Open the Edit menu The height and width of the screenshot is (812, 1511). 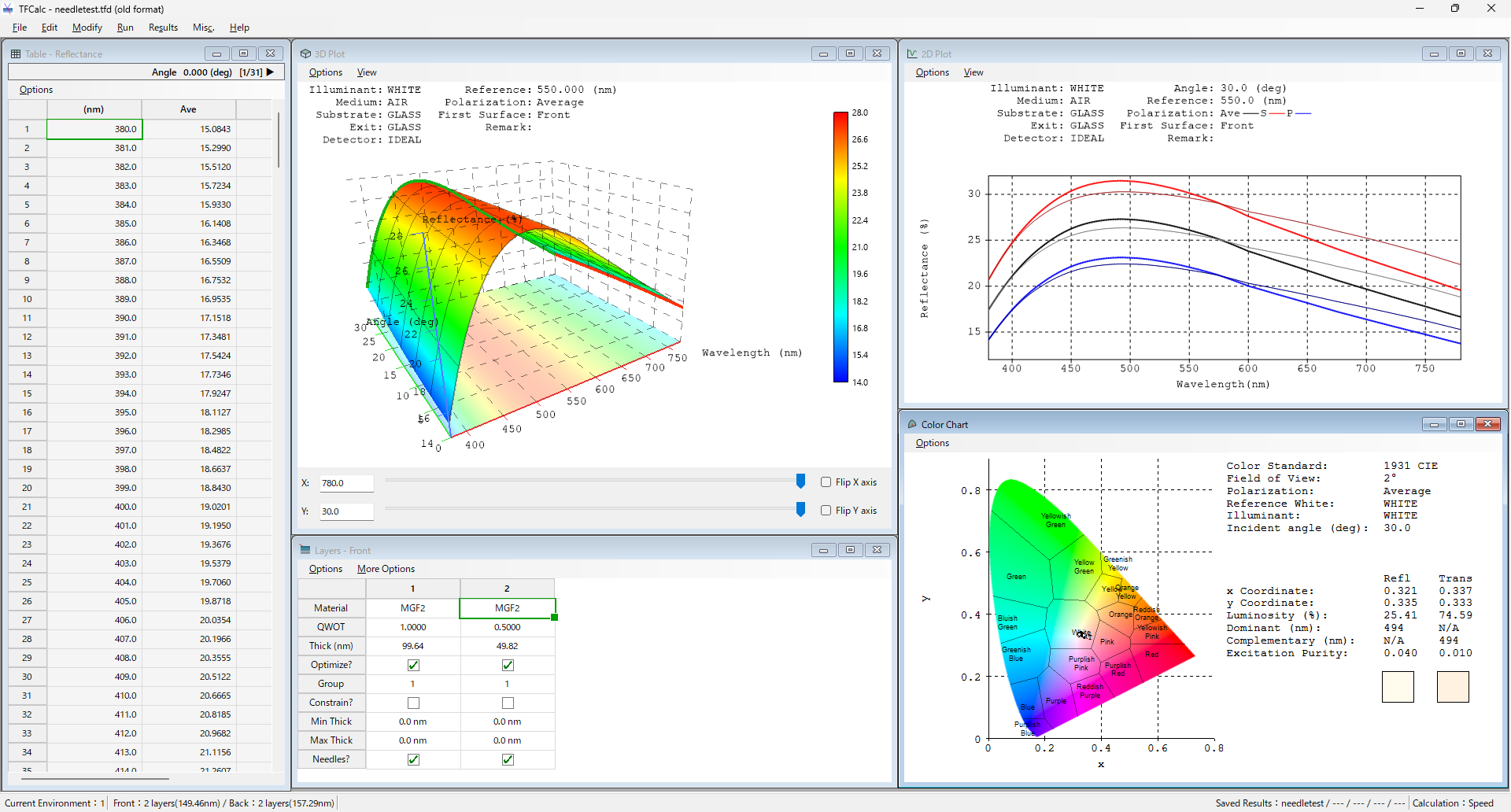coord(50,28)
